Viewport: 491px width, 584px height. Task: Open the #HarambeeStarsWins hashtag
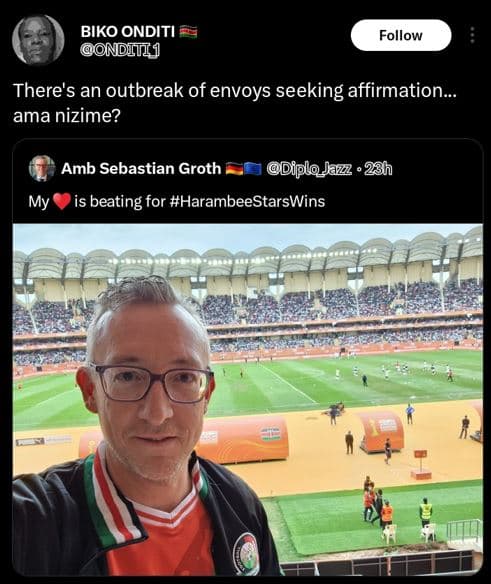tap(247, 201)
